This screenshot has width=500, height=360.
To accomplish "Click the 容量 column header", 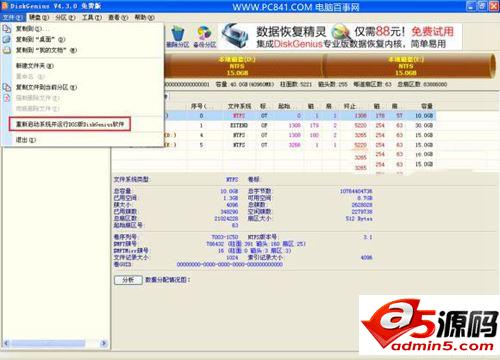I will coord(427,106).
